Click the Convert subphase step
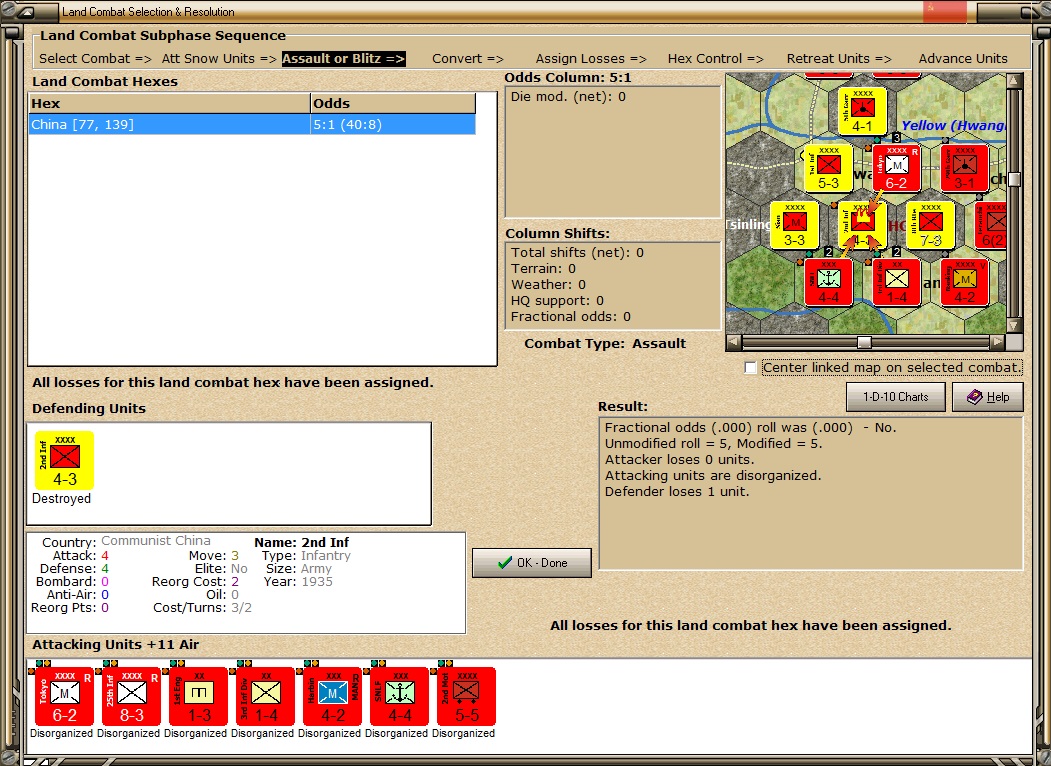The width and height of the screenshot is (1051, 766). (467, 58)
